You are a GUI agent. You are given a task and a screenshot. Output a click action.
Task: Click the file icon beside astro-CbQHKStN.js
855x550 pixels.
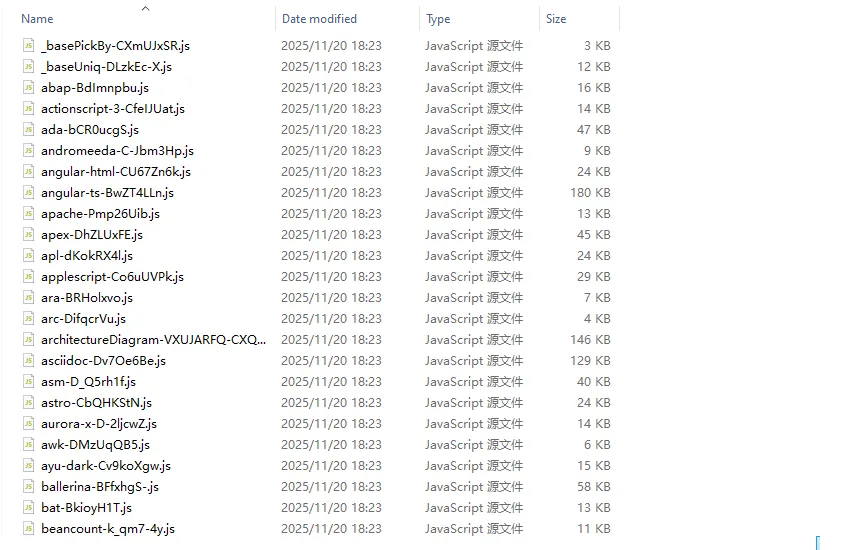28,402
